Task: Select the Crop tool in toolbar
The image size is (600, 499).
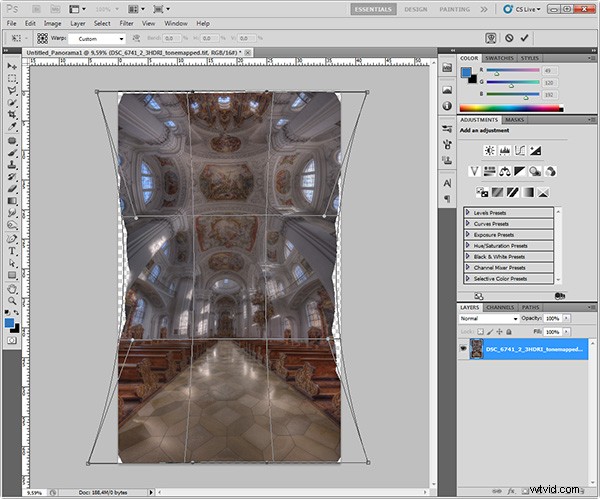Action: pos(12,114)
